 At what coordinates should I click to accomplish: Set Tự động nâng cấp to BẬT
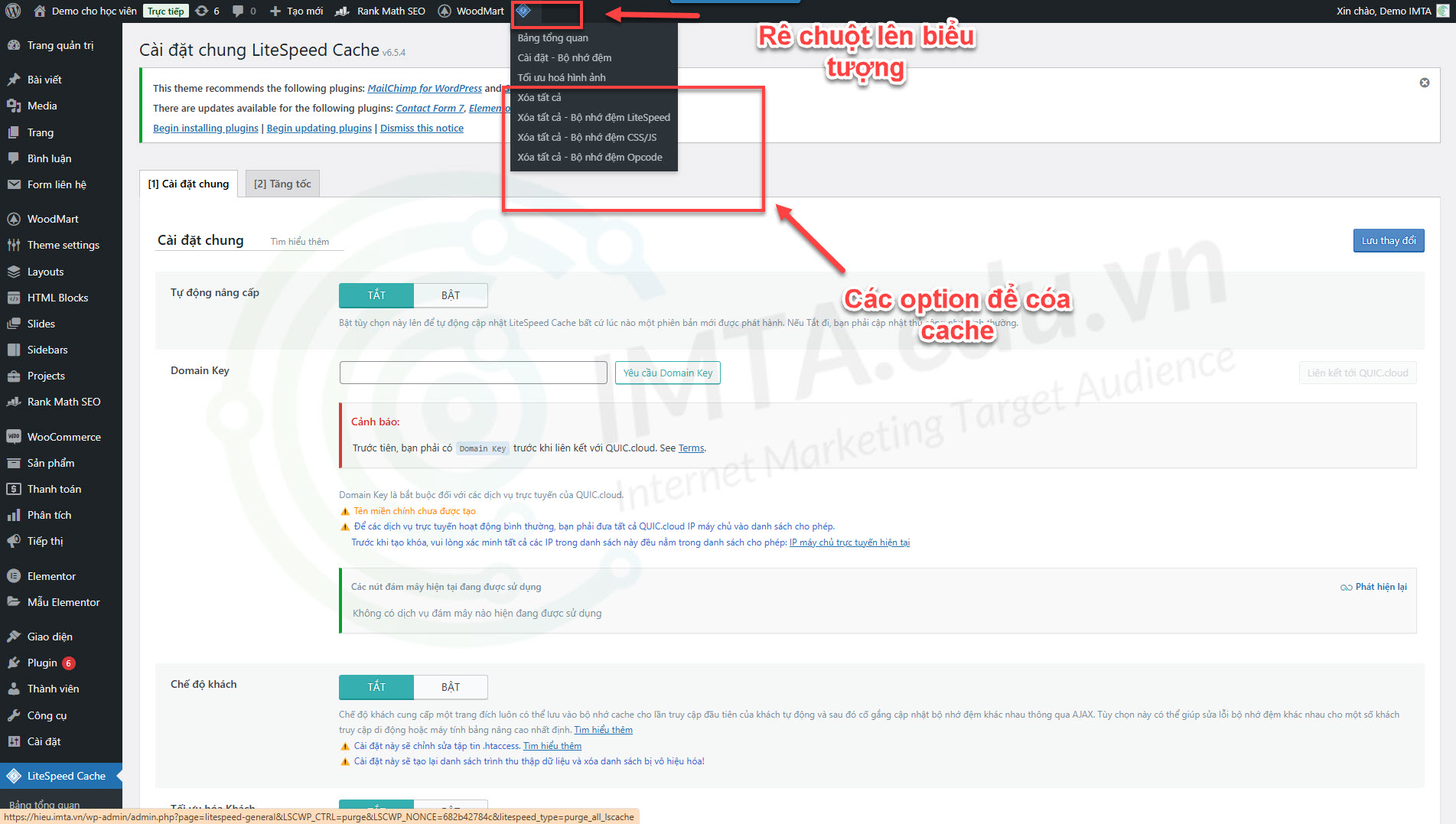451,295
